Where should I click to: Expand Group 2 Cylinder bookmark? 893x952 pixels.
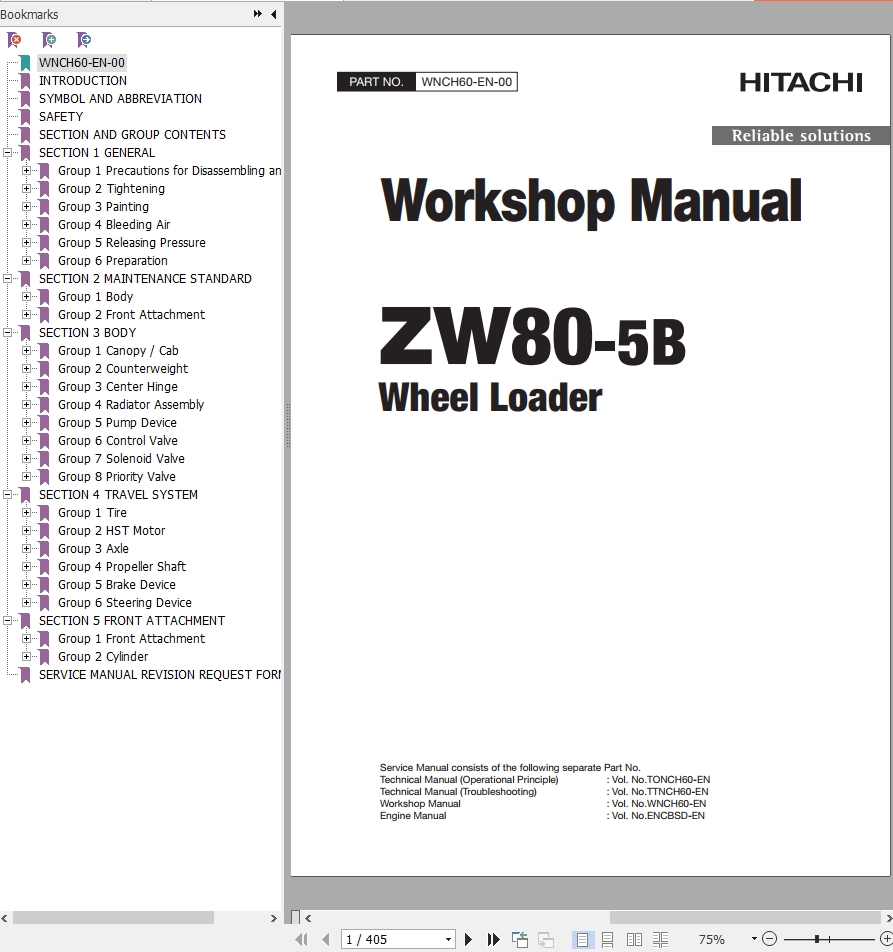[26, 657]
